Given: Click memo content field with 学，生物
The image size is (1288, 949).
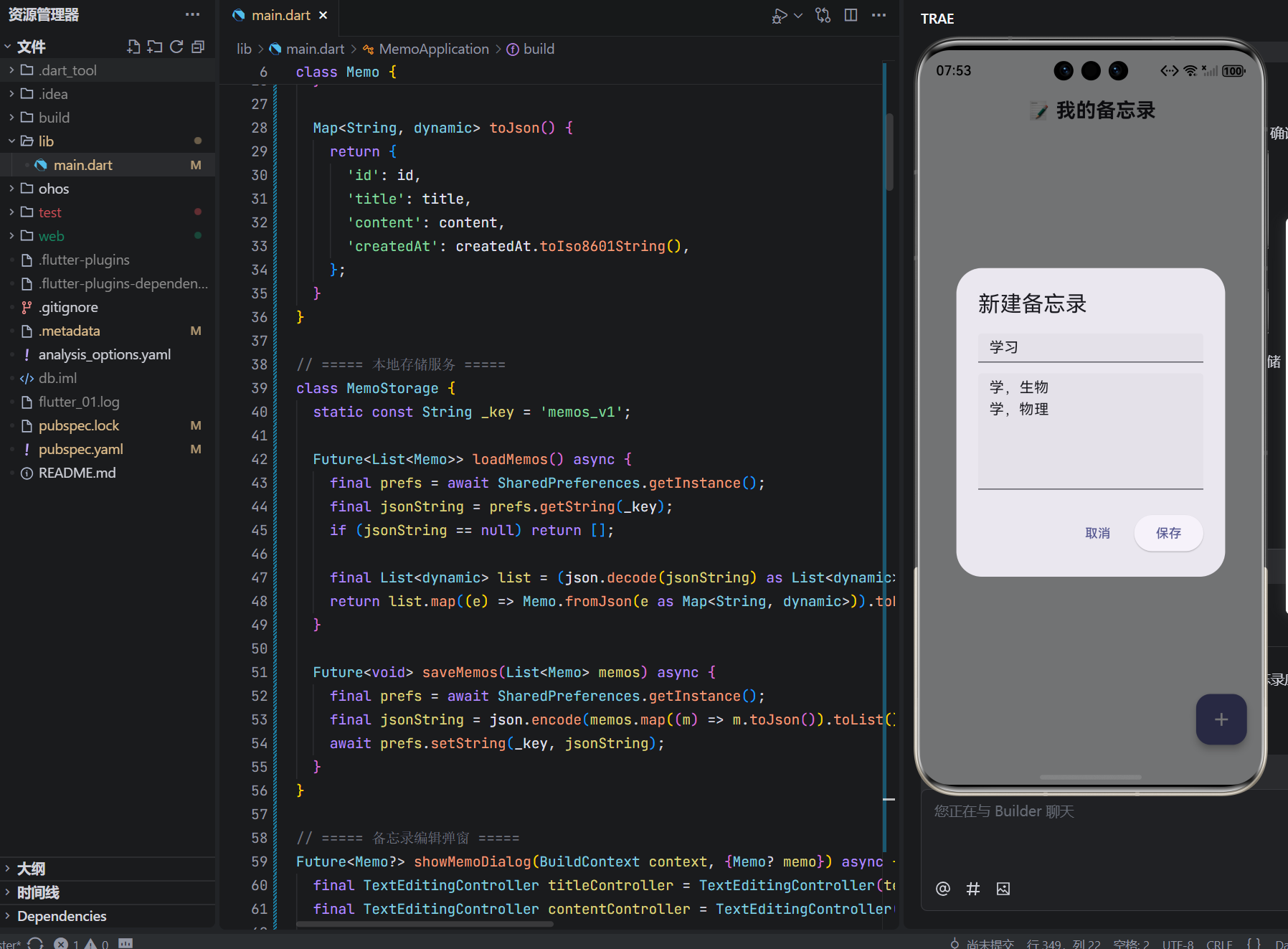Looking at the screenshot, I should [x=1090, y=431].
